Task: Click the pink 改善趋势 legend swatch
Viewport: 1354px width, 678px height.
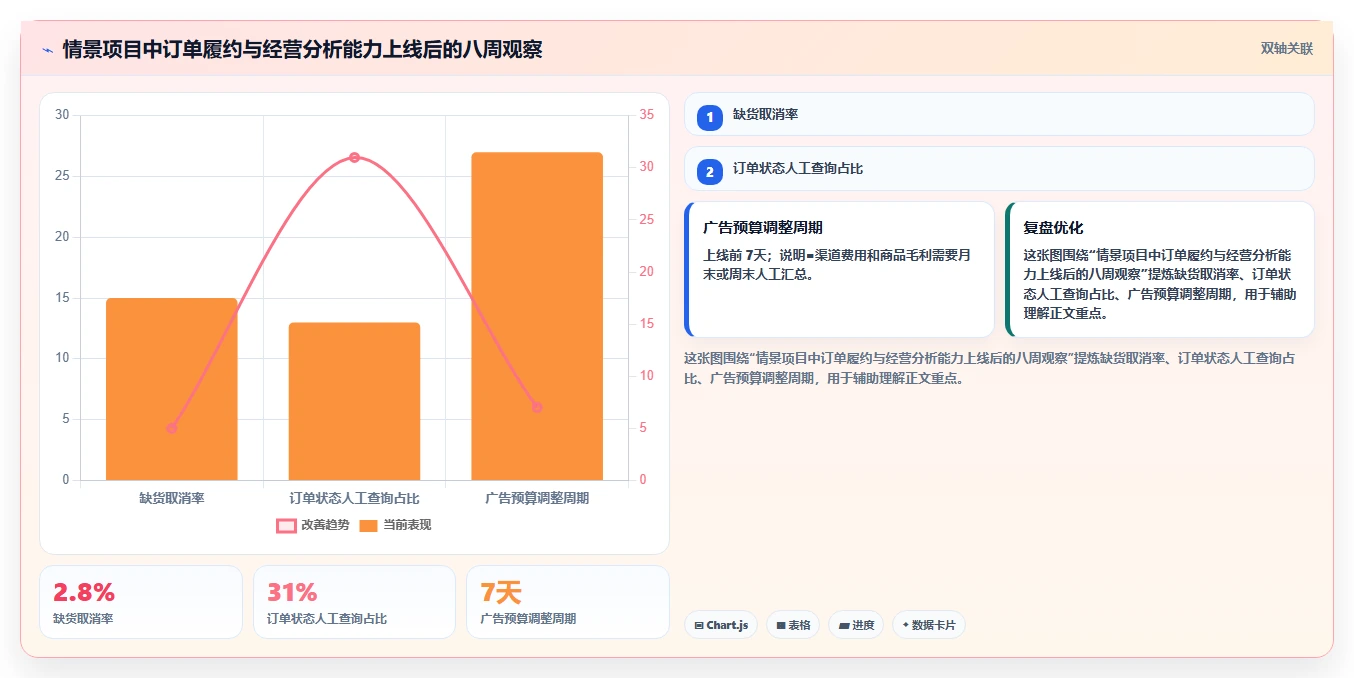Action: [x=286, y=526]
